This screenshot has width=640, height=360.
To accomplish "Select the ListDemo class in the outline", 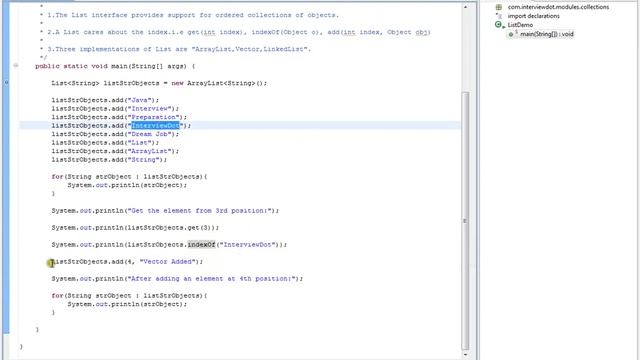I will 520,25.
